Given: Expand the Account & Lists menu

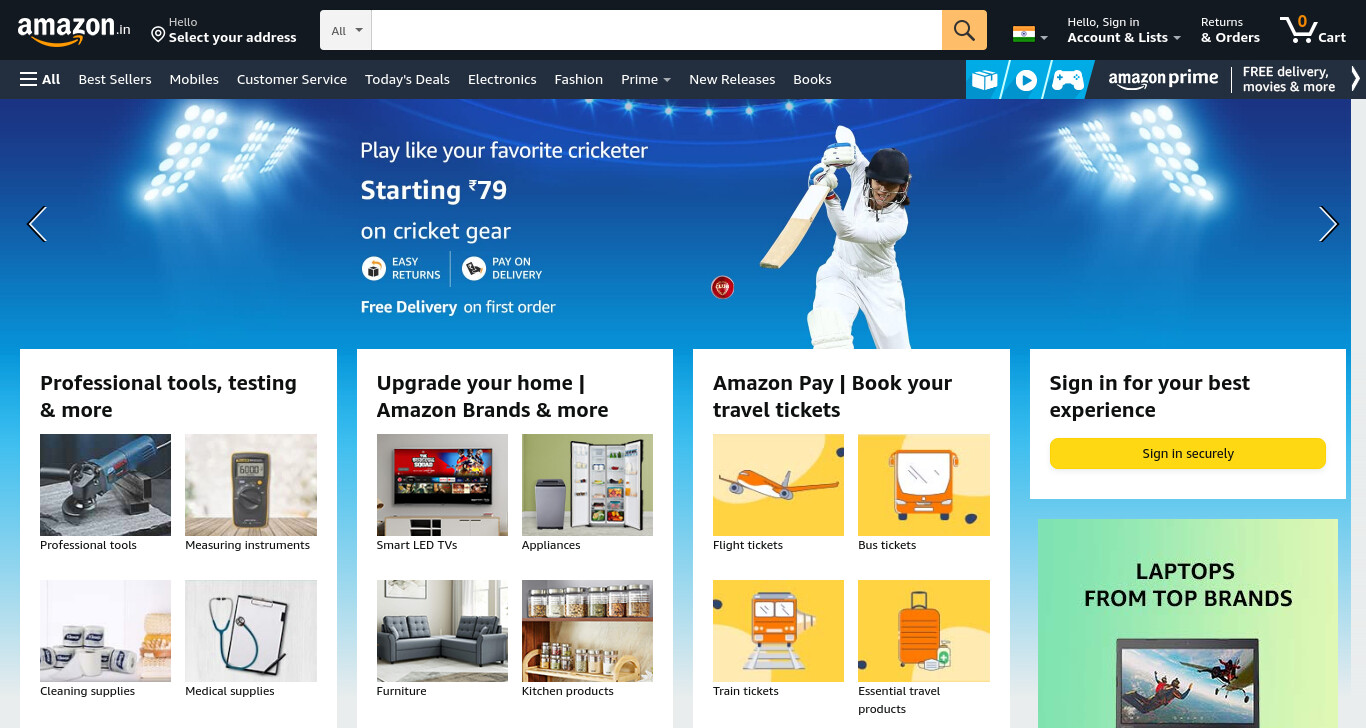Looking at the screenshot, I should (x=1123, y=30).
